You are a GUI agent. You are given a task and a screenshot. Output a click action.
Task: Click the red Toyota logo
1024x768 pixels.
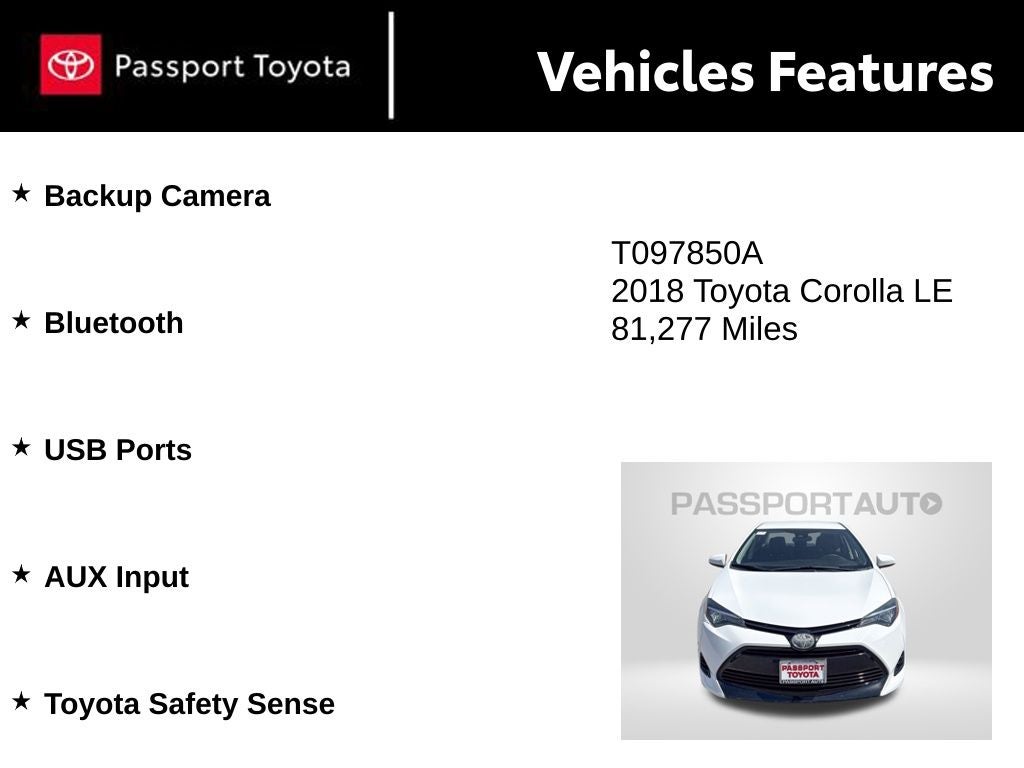point(70,65)
